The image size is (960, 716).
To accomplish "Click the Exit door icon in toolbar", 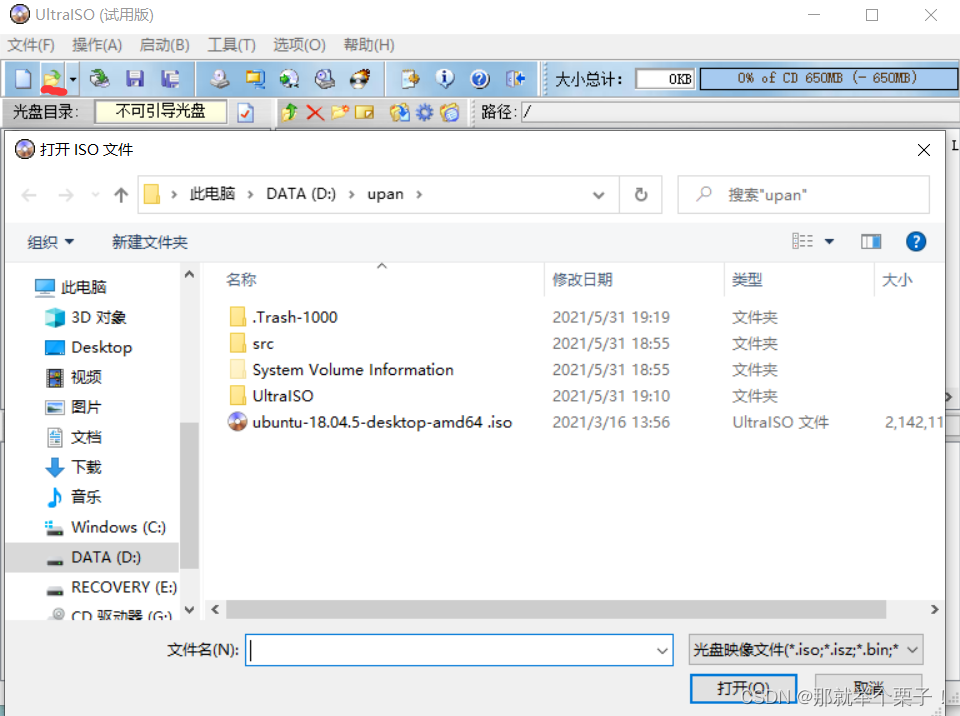I will coord(516,78).
